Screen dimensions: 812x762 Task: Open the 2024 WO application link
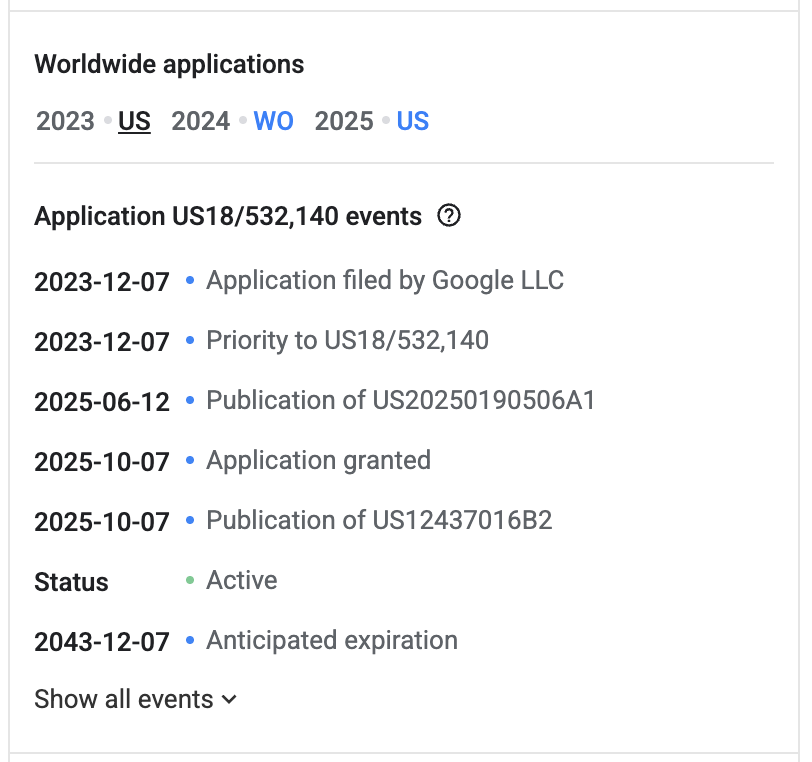point(273,121)
